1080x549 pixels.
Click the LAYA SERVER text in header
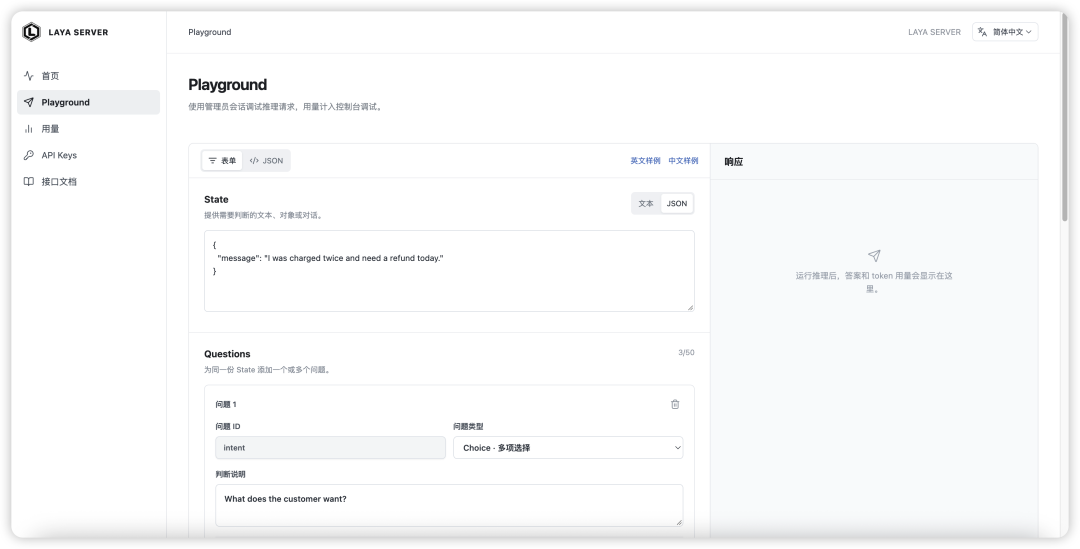tap(934, 32)
